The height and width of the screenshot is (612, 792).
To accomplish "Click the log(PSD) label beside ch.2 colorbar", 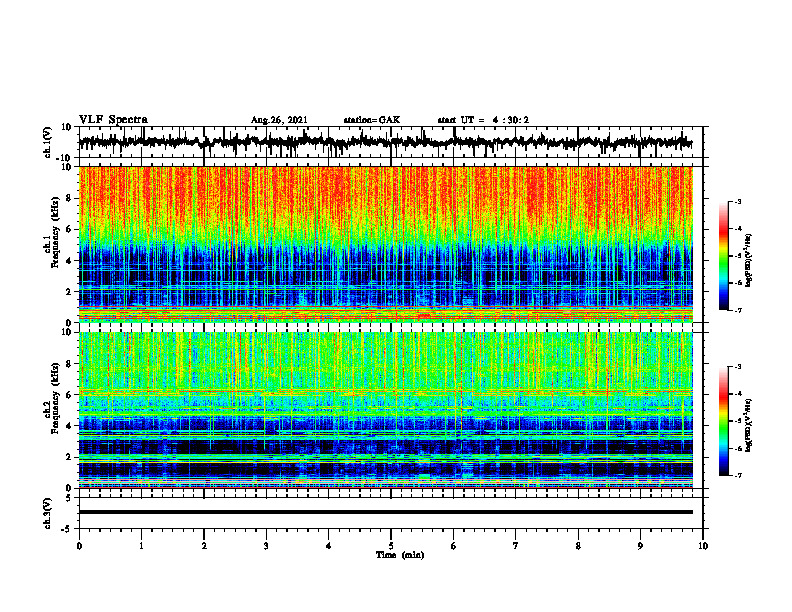I will 749,426.
